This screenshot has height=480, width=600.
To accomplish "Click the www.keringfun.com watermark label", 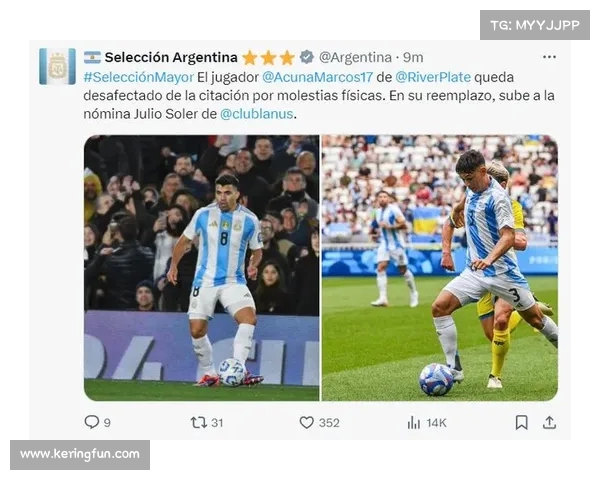I will (x=80, y=454).
